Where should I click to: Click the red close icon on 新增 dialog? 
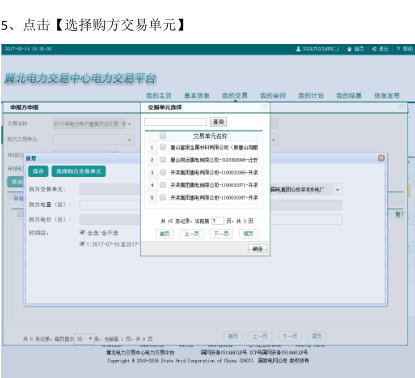tap(381, 158)
